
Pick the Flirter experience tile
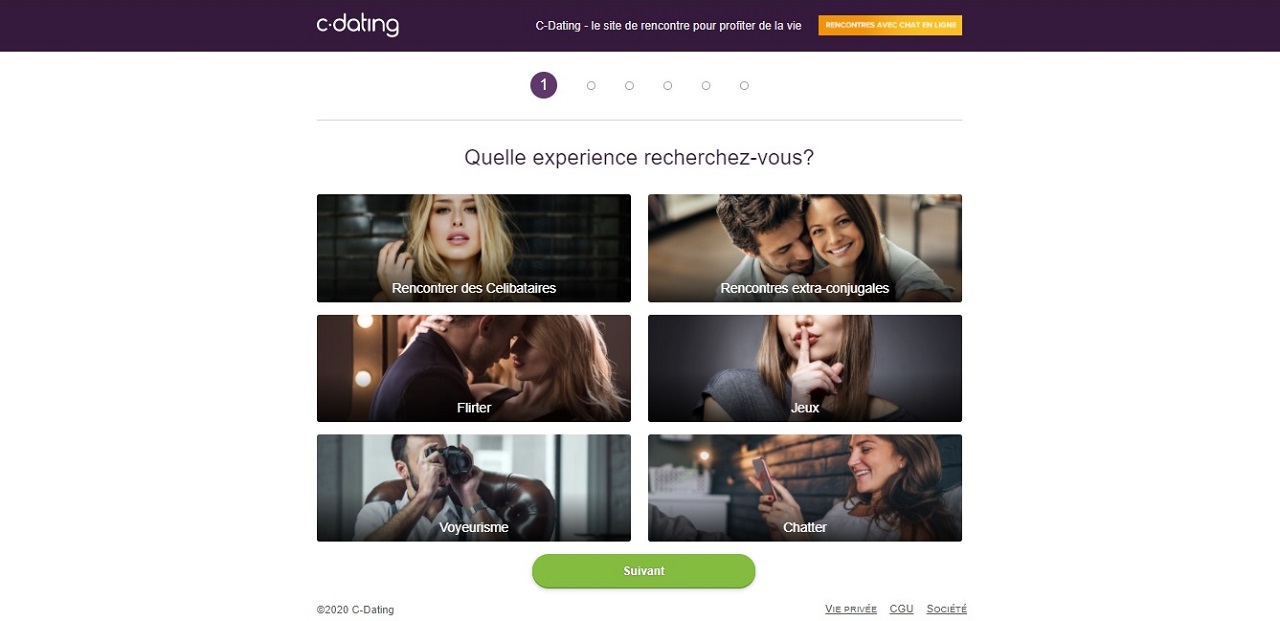tap(474, 368)
